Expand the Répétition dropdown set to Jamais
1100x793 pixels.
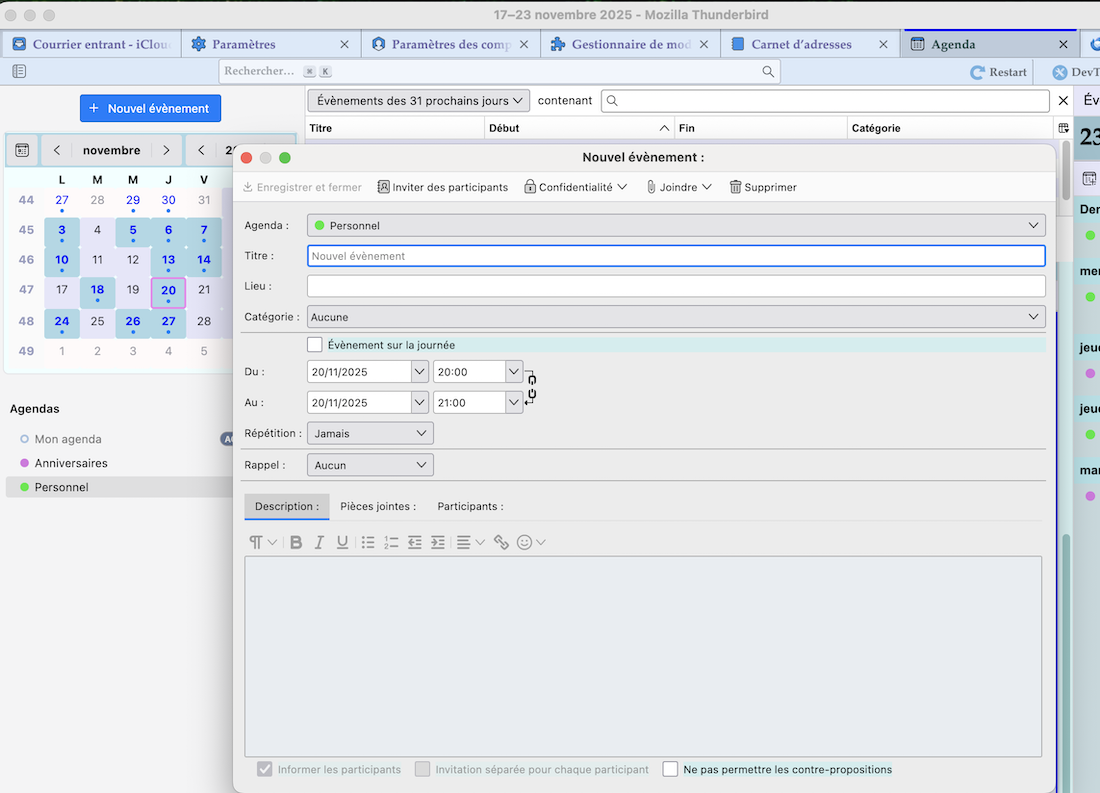tap(369, 433)
